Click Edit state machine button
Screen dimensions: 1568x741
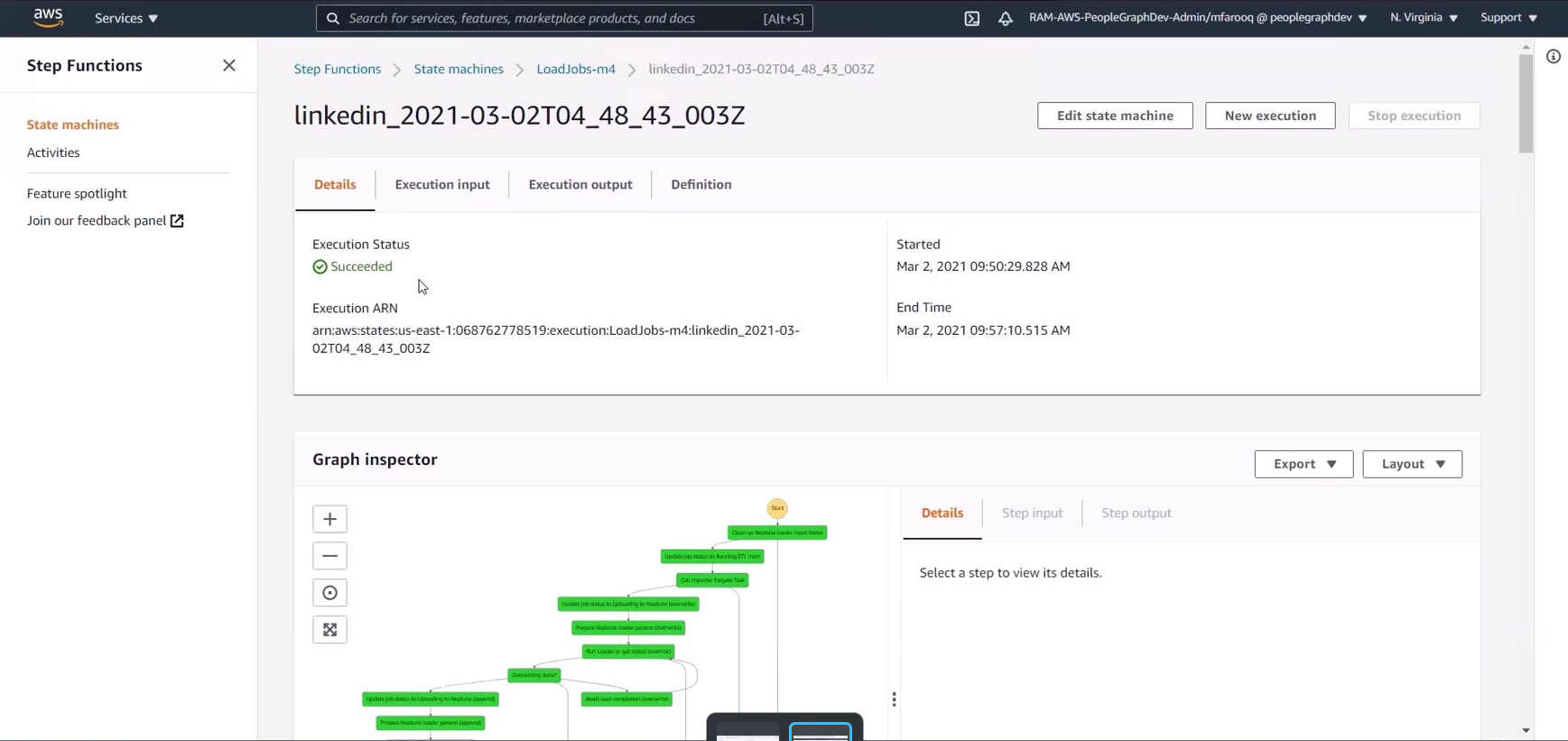coord(1115,116)
